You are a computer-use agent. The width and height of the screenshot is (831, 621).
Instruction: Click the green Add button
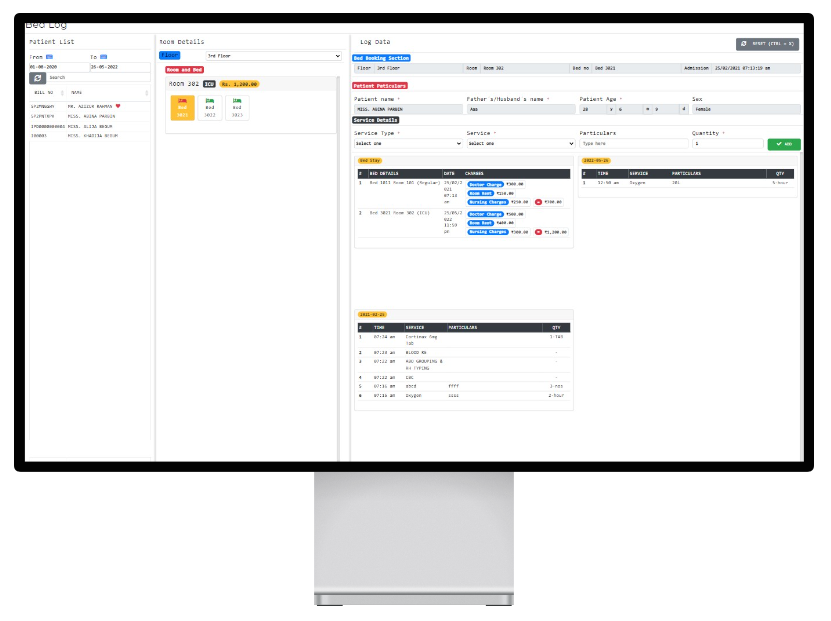coord(784,144)
